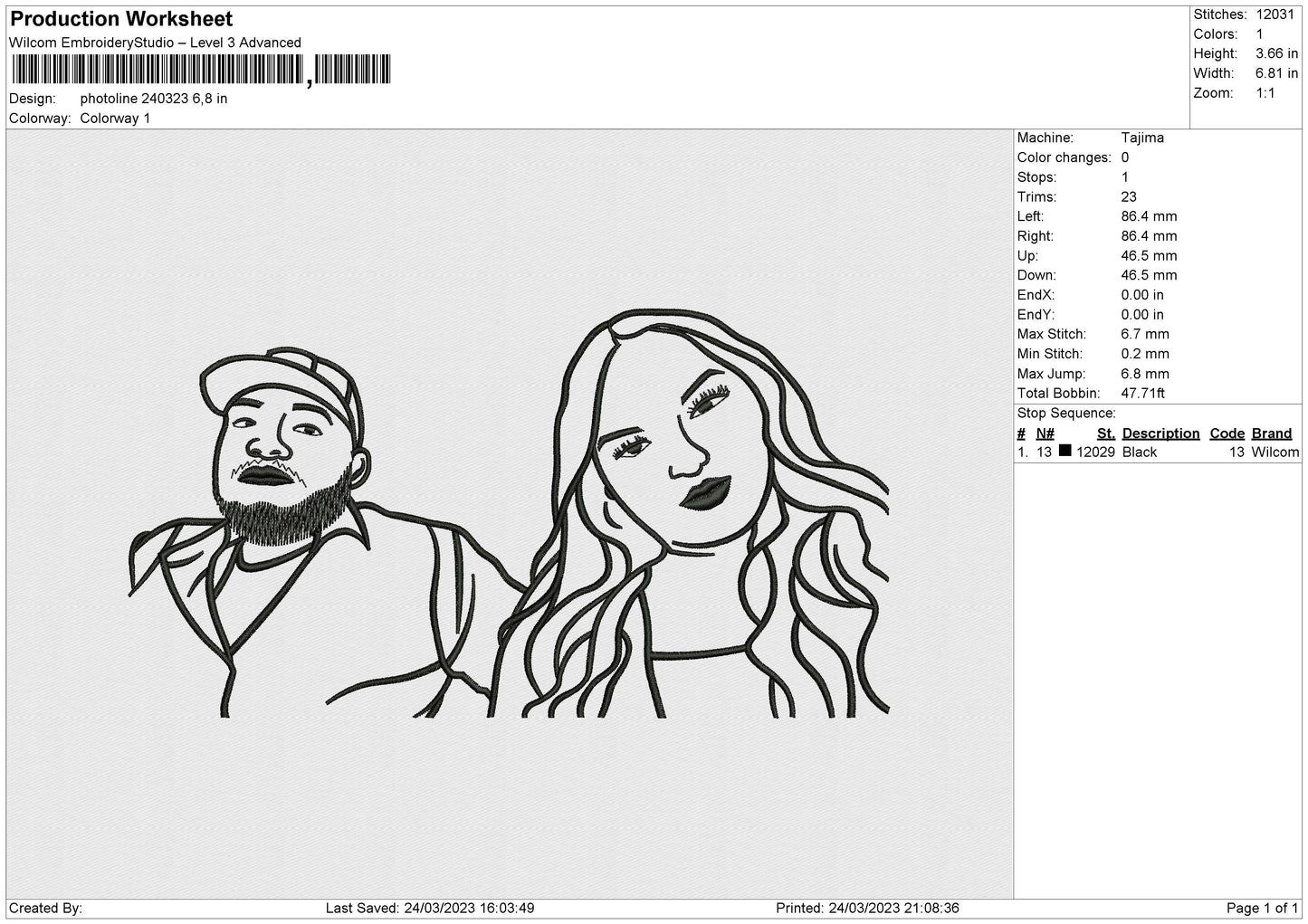Click the barcode below the software name
Image resolution: width=1308 pixels, height=924 pixels.
[x=158, y=70]
